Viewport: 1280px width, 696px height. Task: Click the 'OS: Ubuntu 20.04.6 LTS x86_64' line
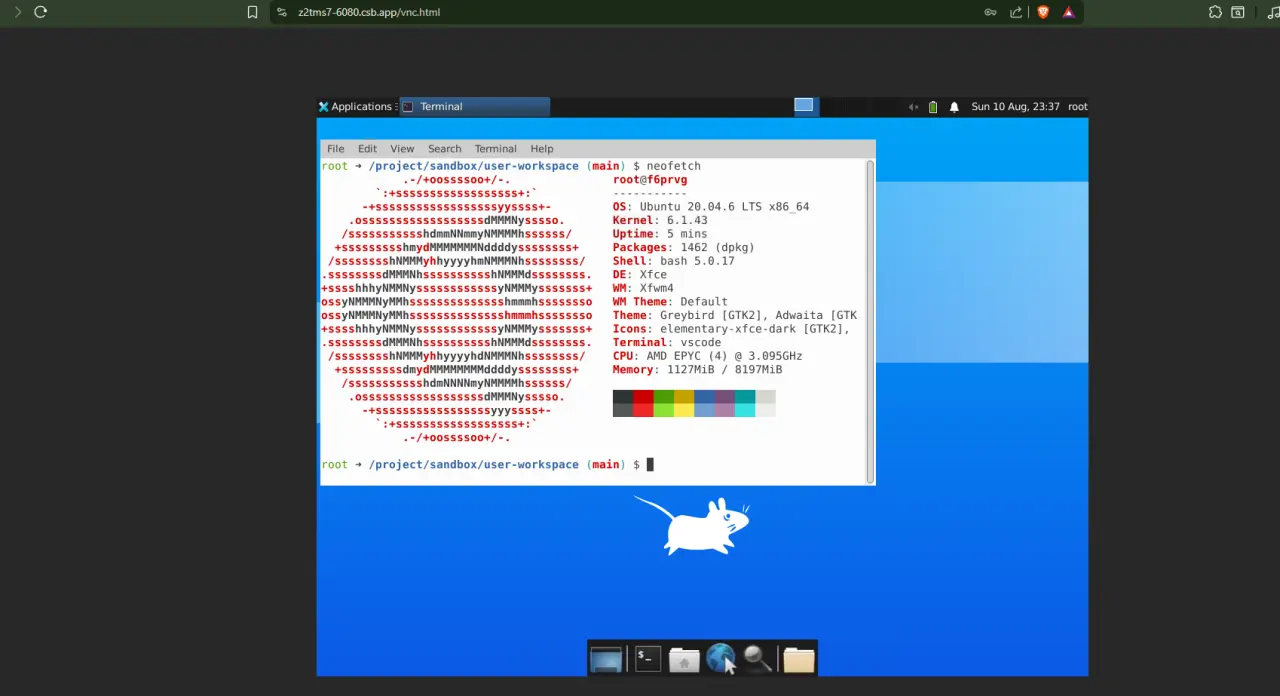click(x=711, y=207)
